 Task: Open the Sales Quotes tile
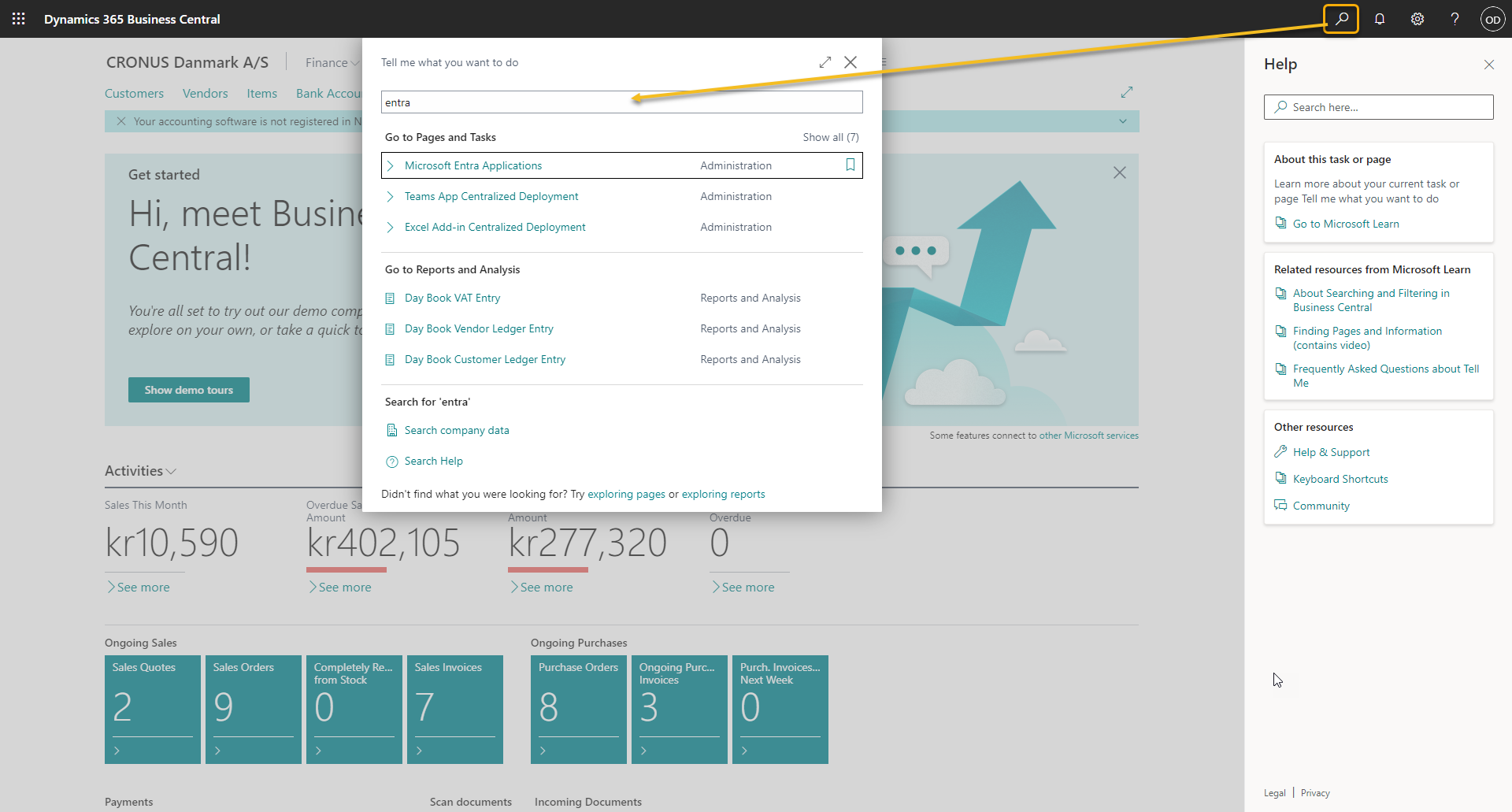tap(153, 710)
